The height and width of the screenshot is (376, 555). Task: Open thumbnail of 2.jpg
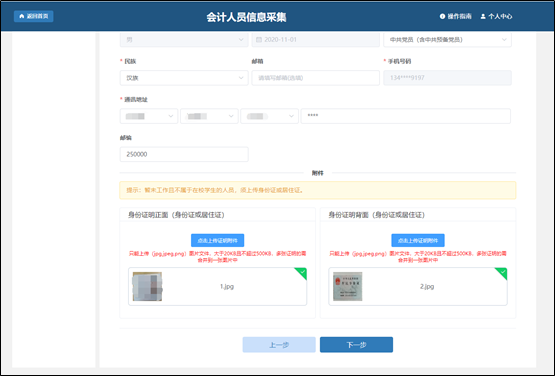[x=348, y=286]
